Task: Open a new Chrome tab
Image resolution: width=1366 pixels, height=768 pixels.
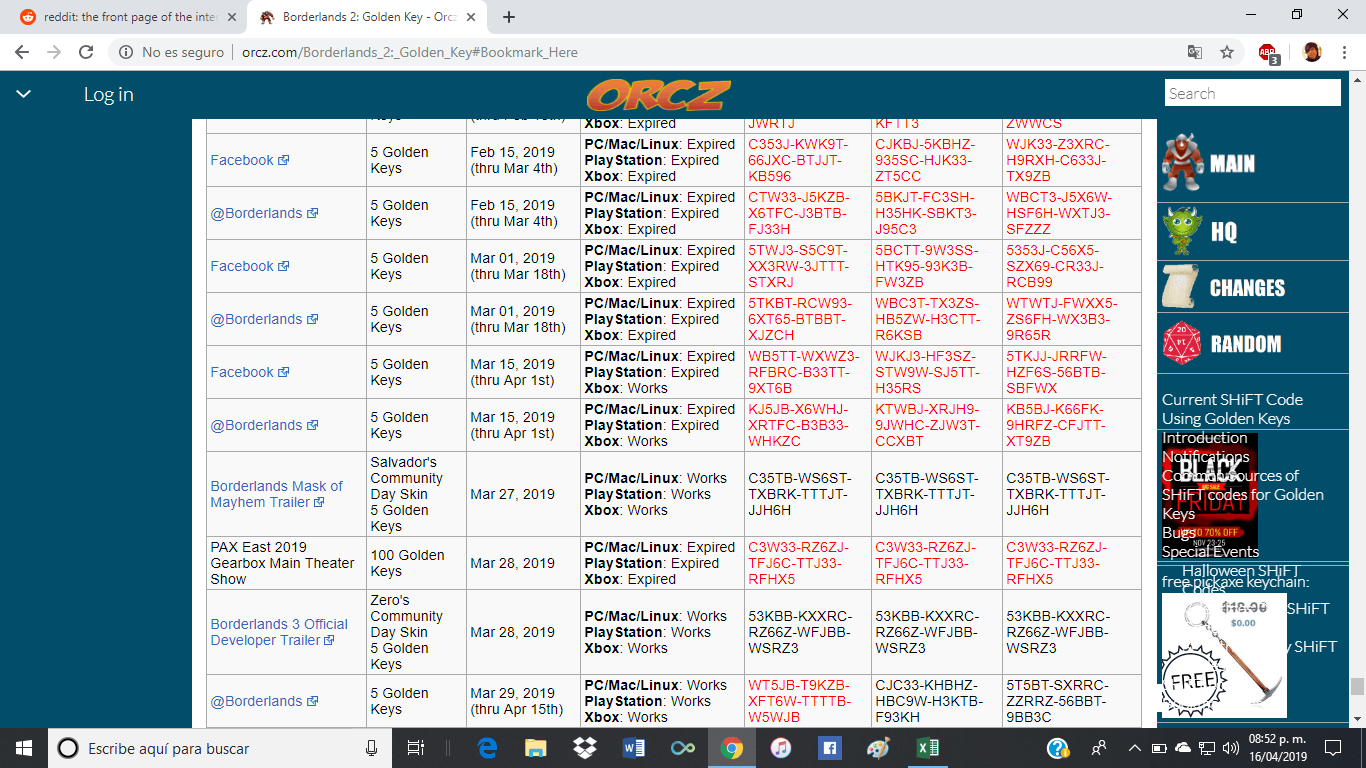Action: pos(509,17)
